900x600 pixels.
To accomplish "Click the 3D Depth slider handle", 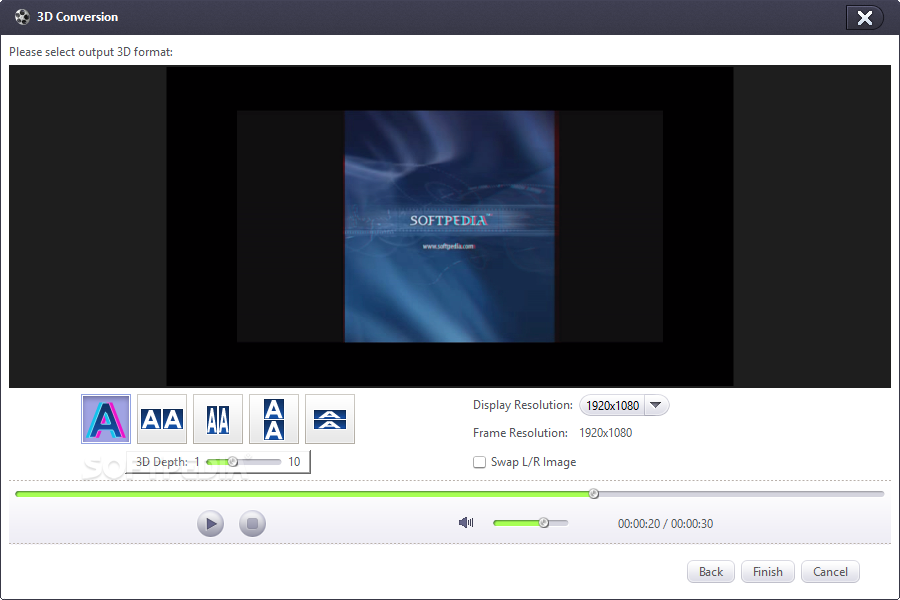I will (232, 462).
